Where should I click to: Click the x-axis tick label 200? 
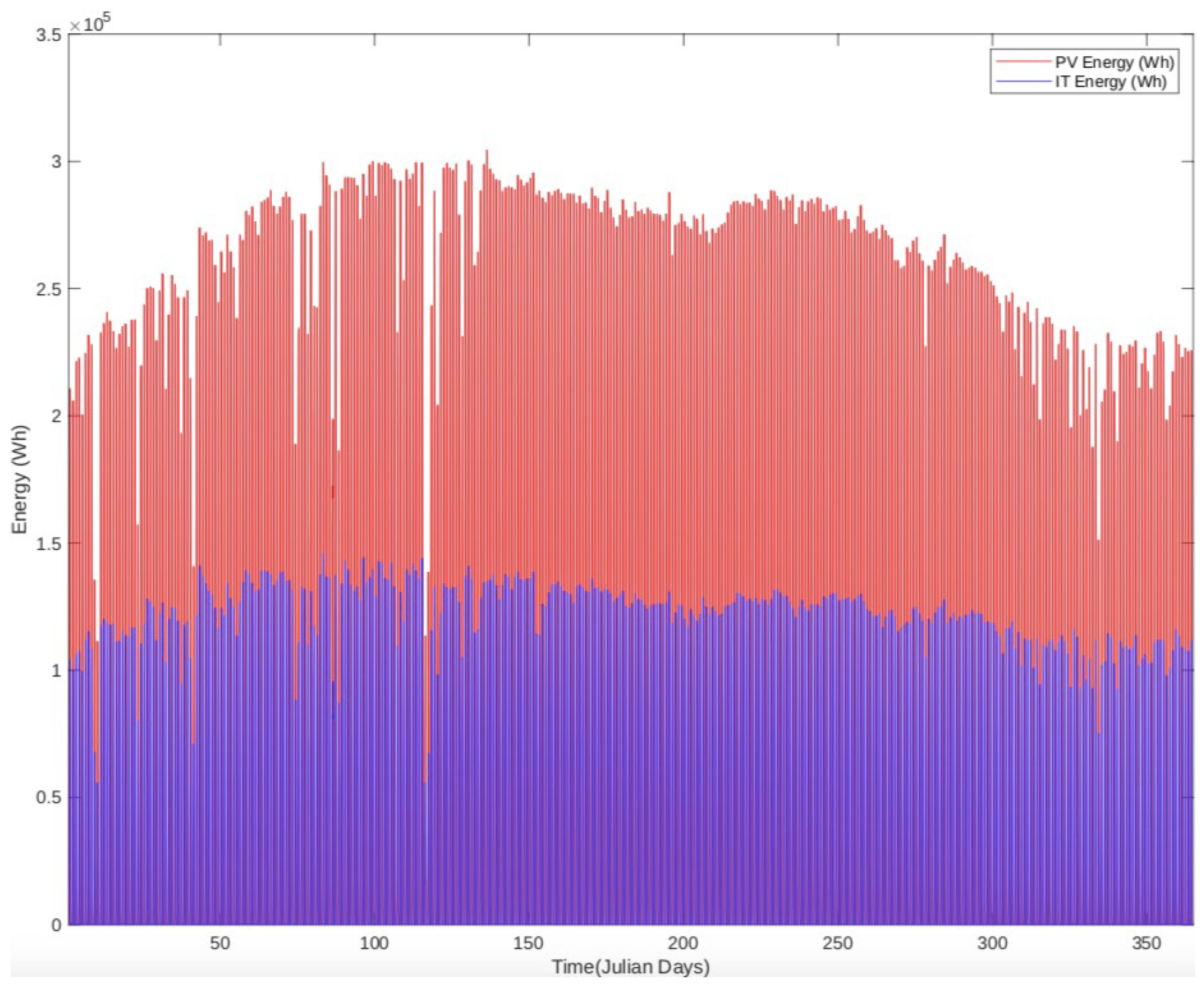coord(683,943)
